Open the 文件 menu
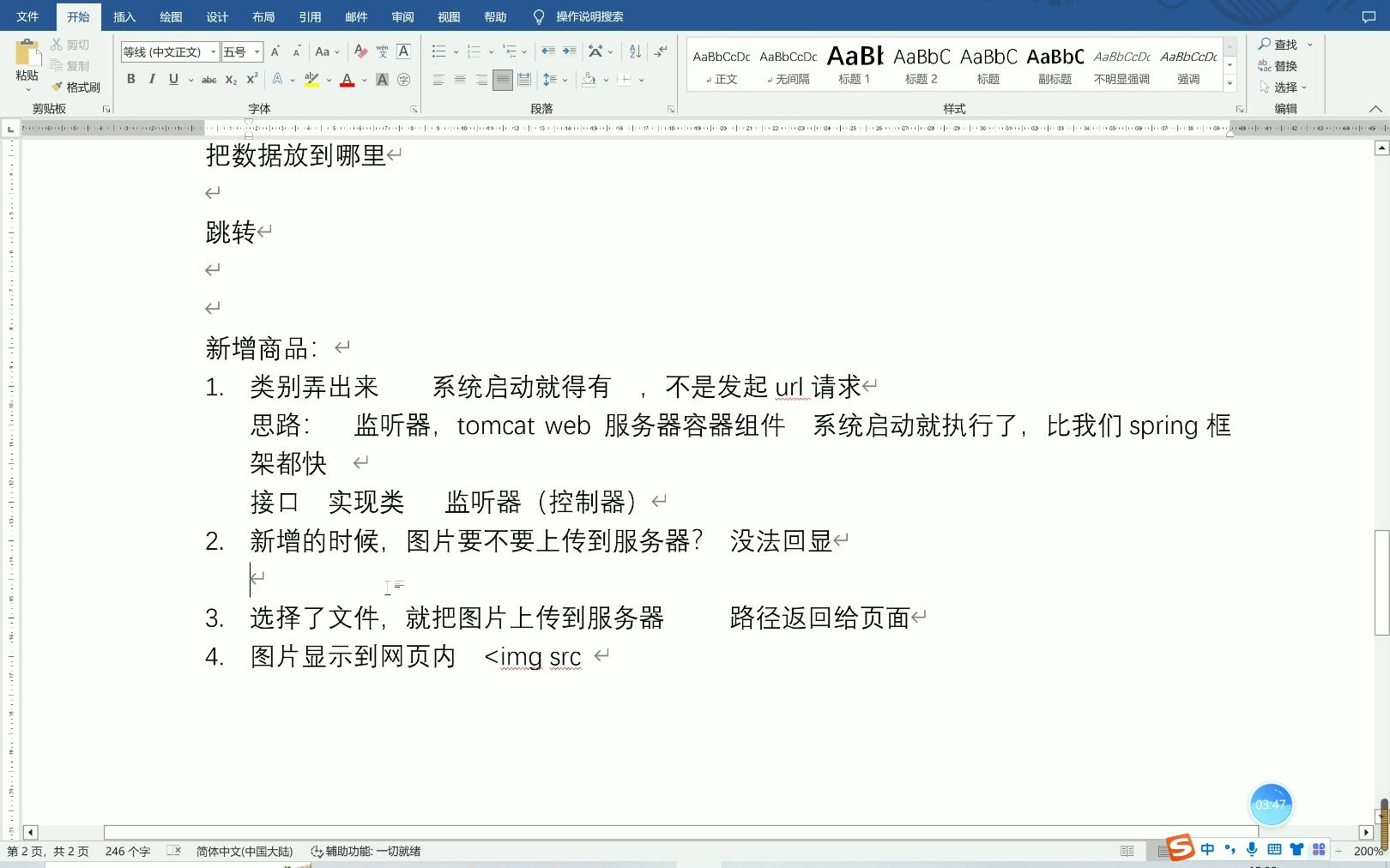 coord(27,16)
